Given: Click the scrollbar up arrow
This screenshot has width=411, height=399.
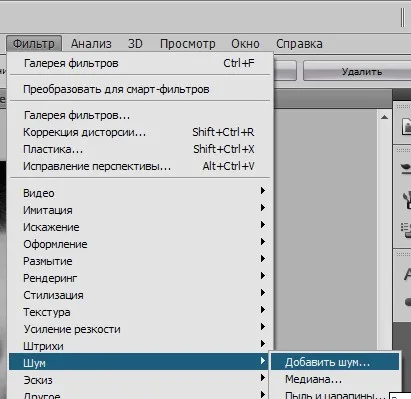Looking at the screenshot, I should [384, 117].
